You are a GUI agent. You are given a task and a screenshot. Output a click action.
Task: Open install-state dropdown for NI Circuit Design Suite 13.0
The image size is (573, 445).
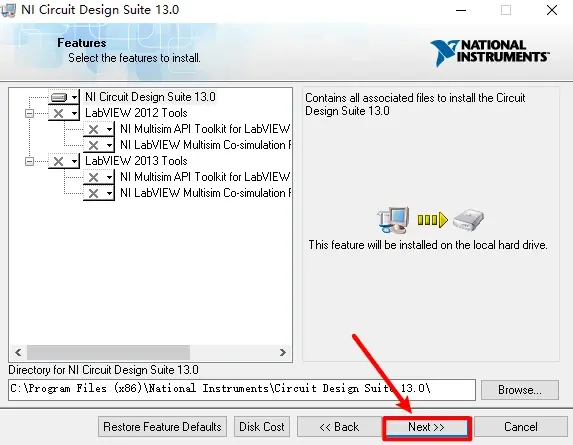coord(64,97)
